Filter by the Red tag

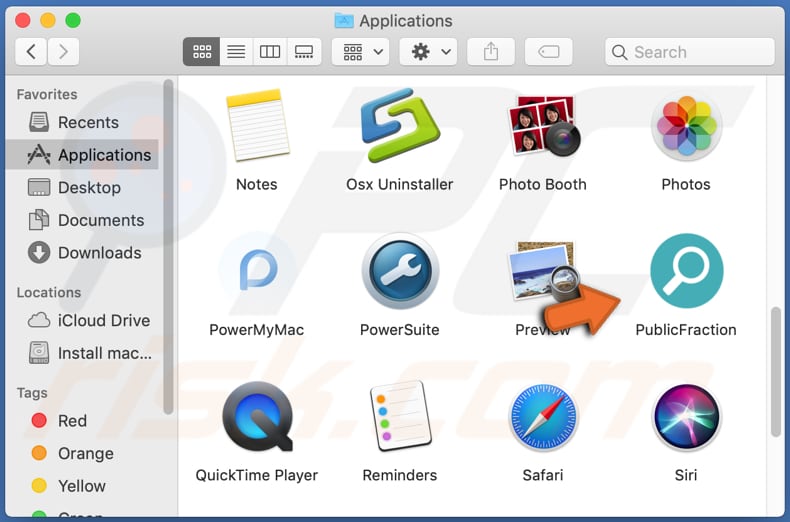point(83,421)
